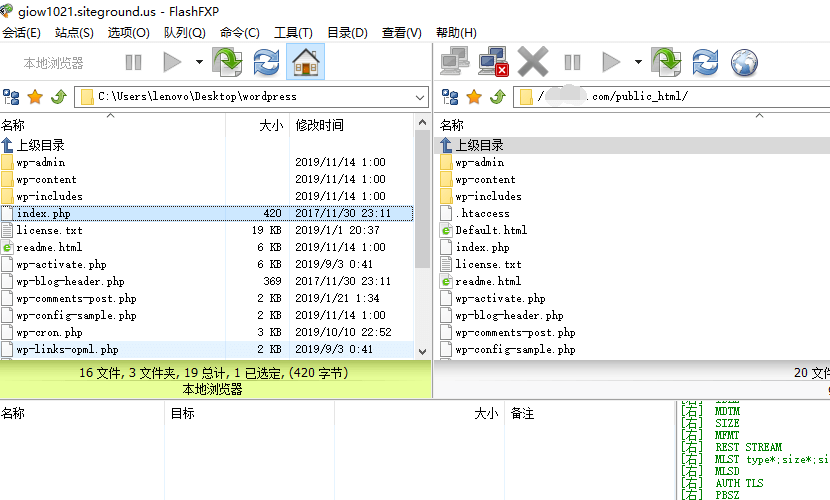Image resolution: width=830 pixels, height=500 pixels.
Task: Open the 目录(D) menu
Action: [347, 33]
